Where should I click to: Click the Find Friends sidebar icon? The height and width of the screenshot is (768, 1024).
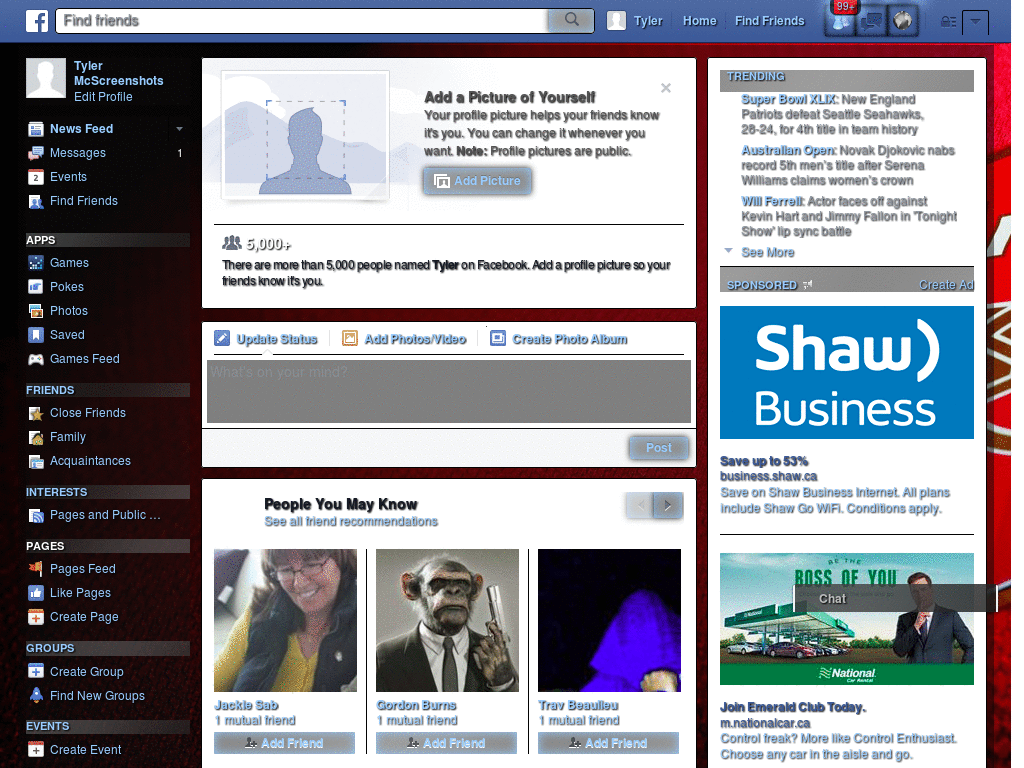(x=36, y=202)
